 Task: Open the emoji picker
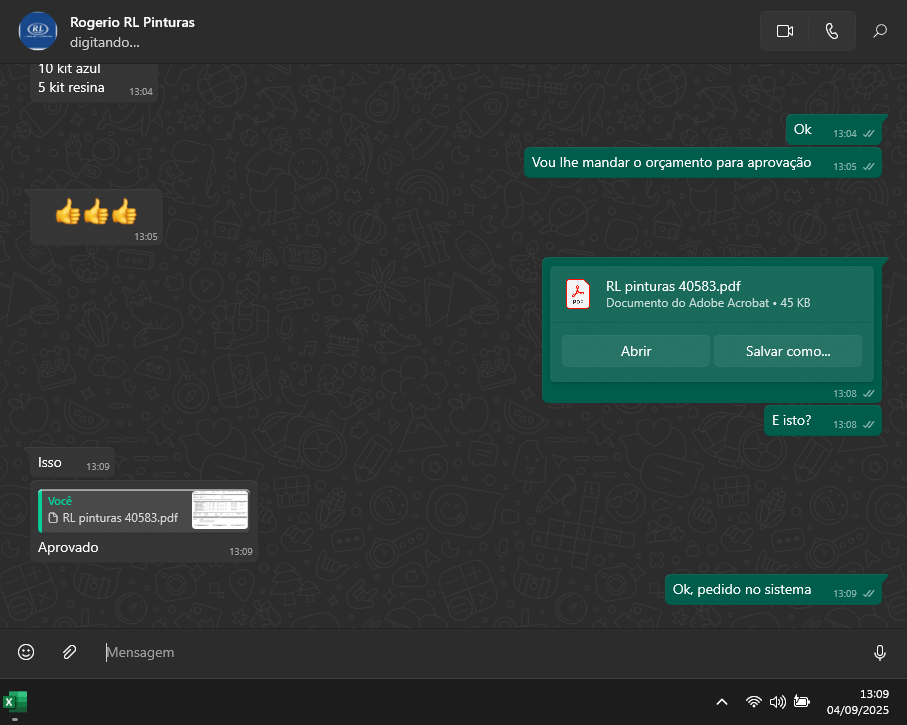(26, 652)
